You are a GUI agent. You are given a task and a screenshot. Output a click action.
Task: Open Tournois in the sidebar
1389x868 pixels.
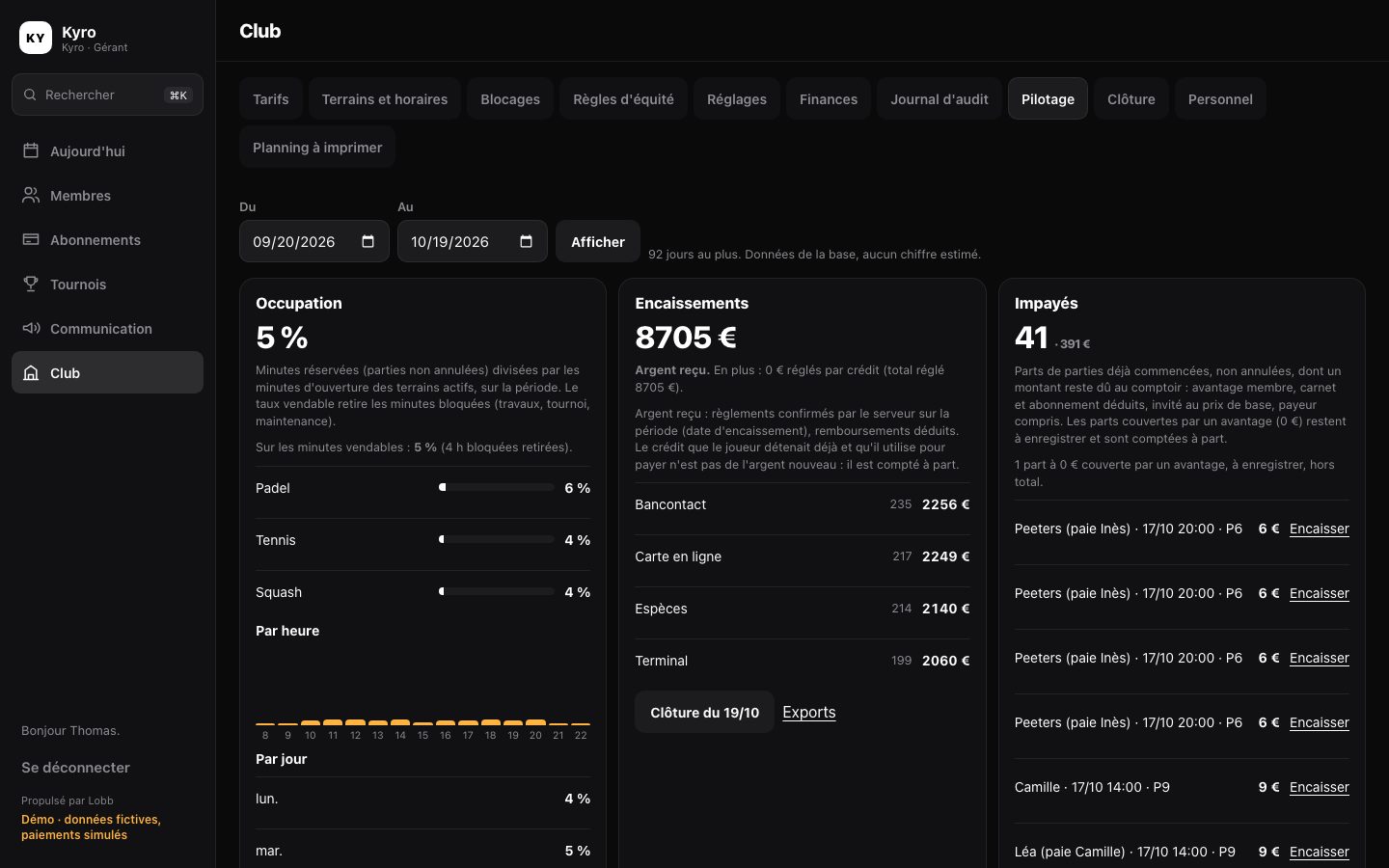[107, 284]
